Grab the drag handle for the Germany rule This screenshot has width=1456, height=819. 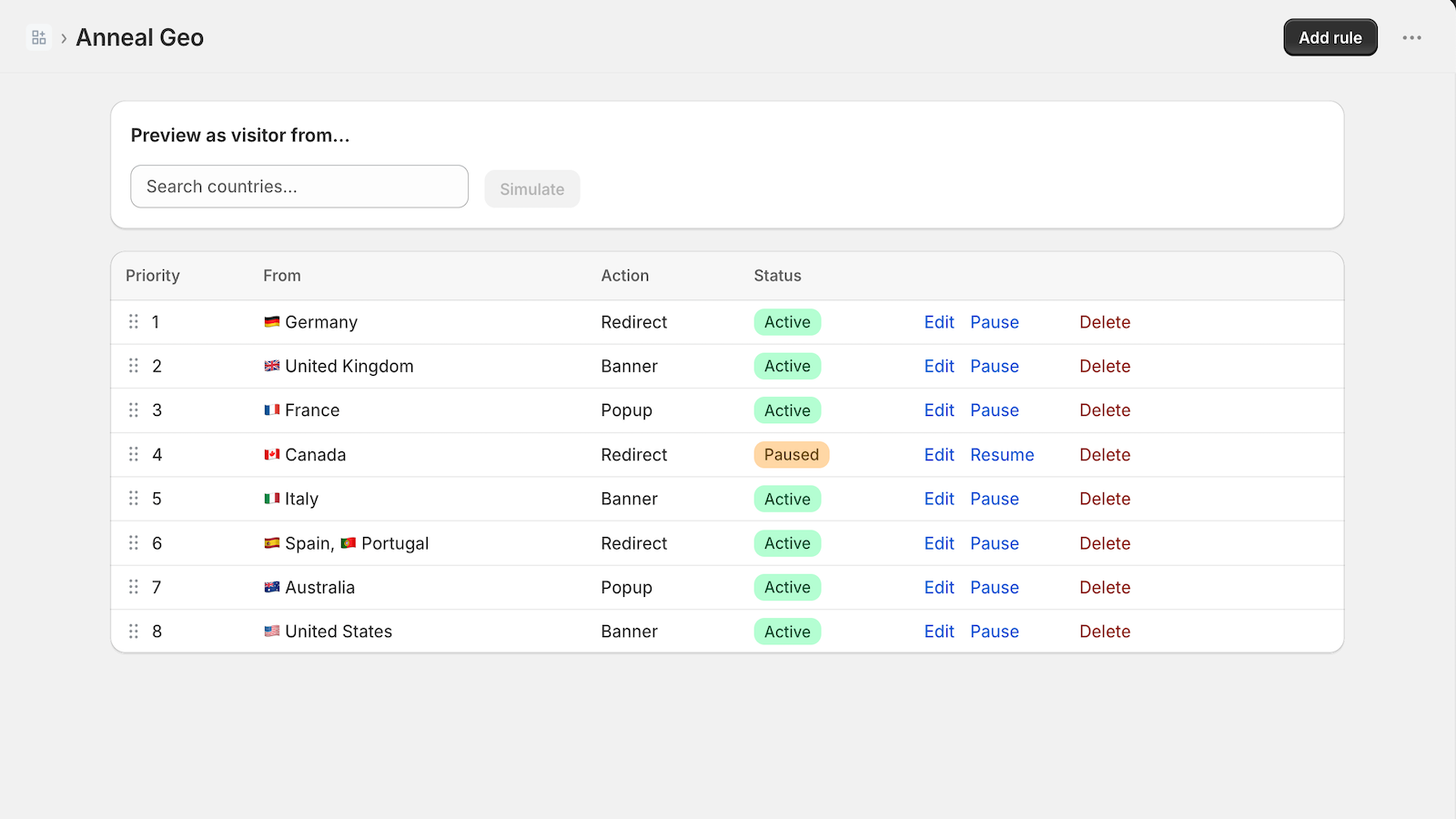tap(134, 322)
